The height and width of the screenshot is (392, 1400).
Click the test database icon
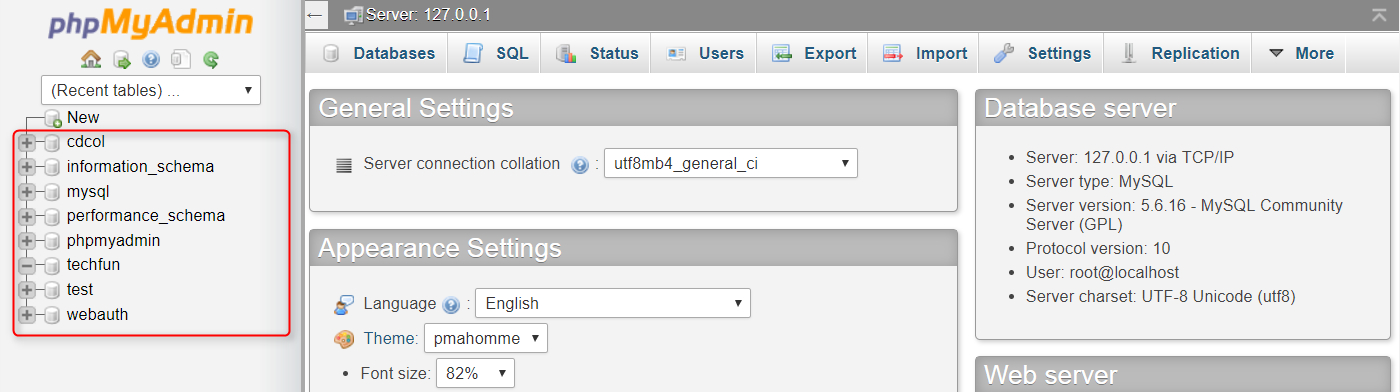point(52,290)
